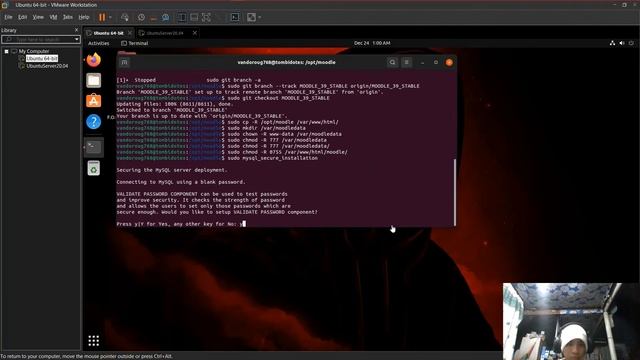Click the volume icon in Ubuntu top bar

coord(622,43)
